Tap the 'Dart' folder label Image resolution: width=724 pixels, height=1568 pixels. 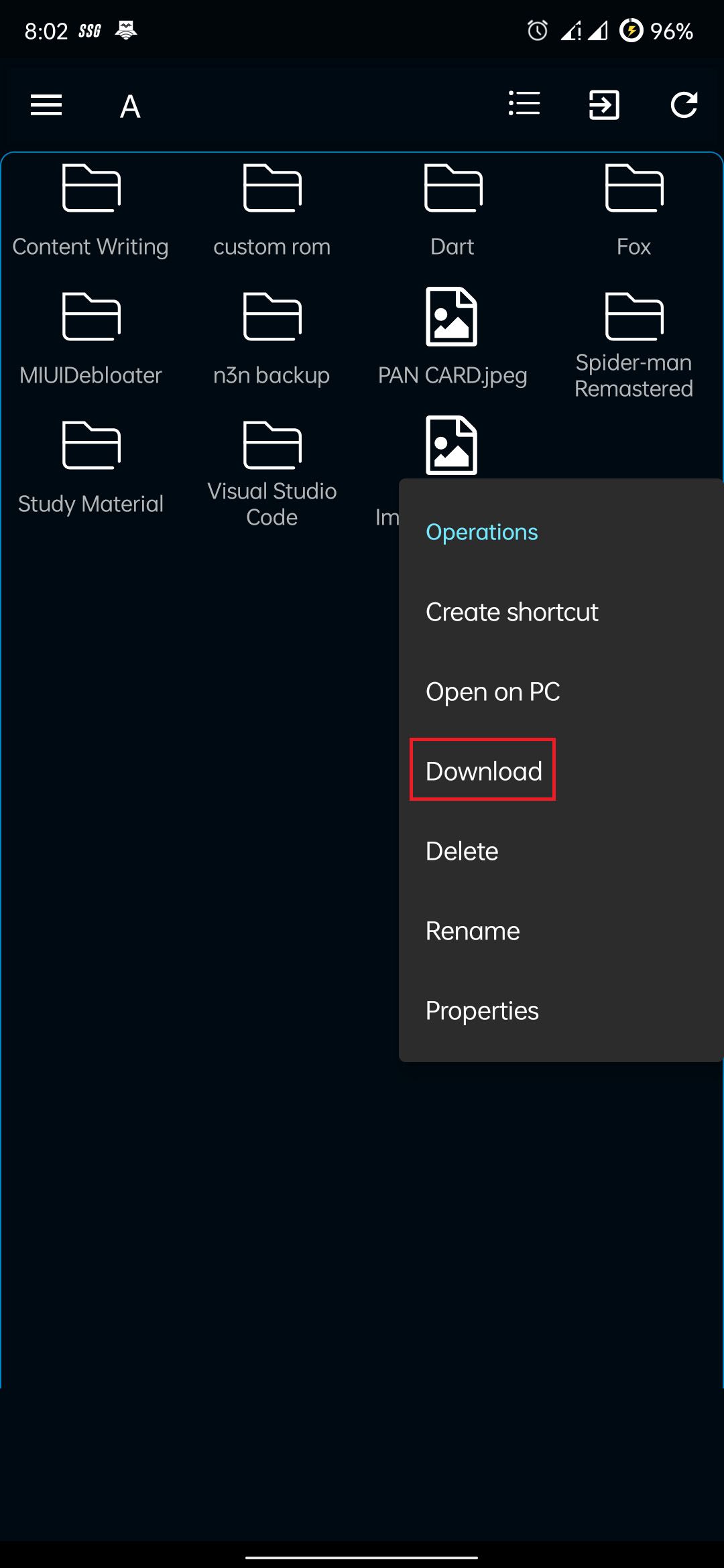pos(452,247)
